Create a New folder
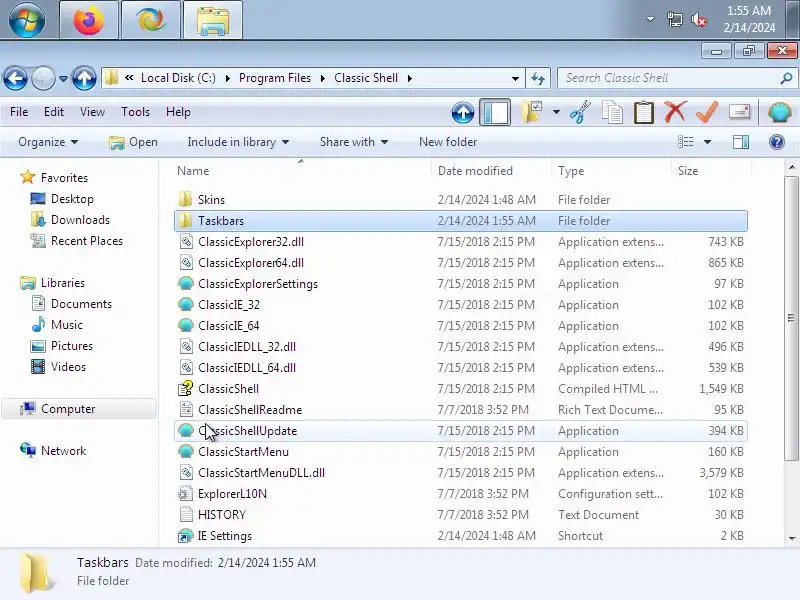This screenshot has height=600, width=800. 448,142
